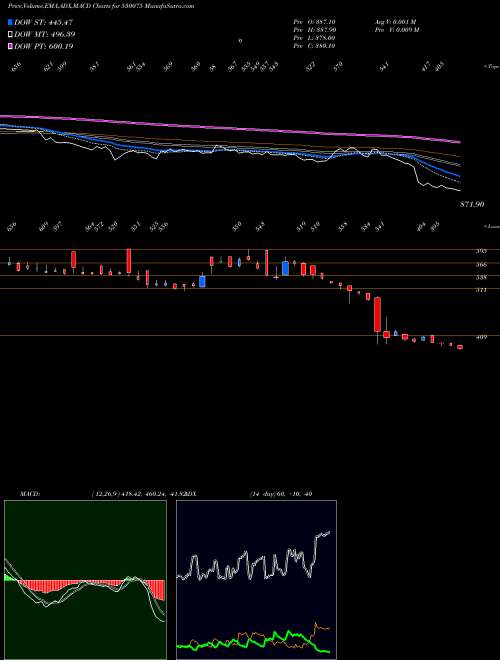Click the 570 label in the tops row
The image size is (500, 660).
[x=338, y=67]
